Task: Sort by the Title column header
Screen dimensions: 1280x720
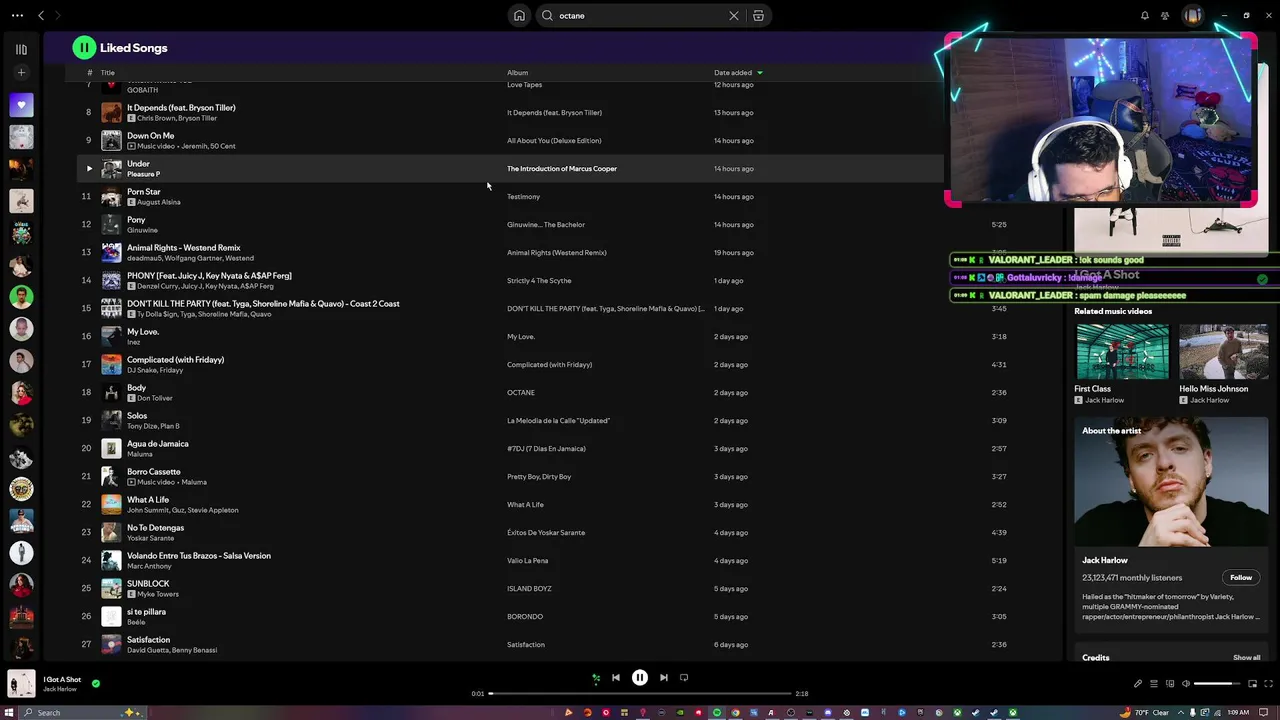Action: (108, 73)
